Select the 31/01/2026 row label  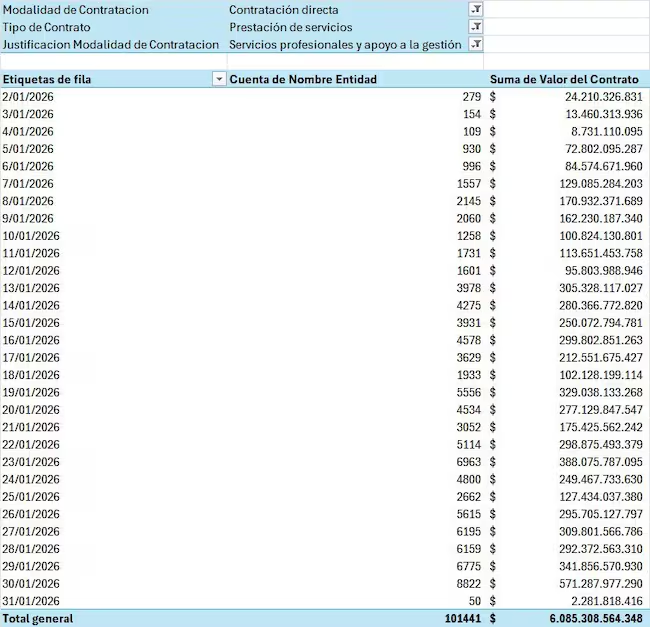pyautogui.click(x=31, y=601)
